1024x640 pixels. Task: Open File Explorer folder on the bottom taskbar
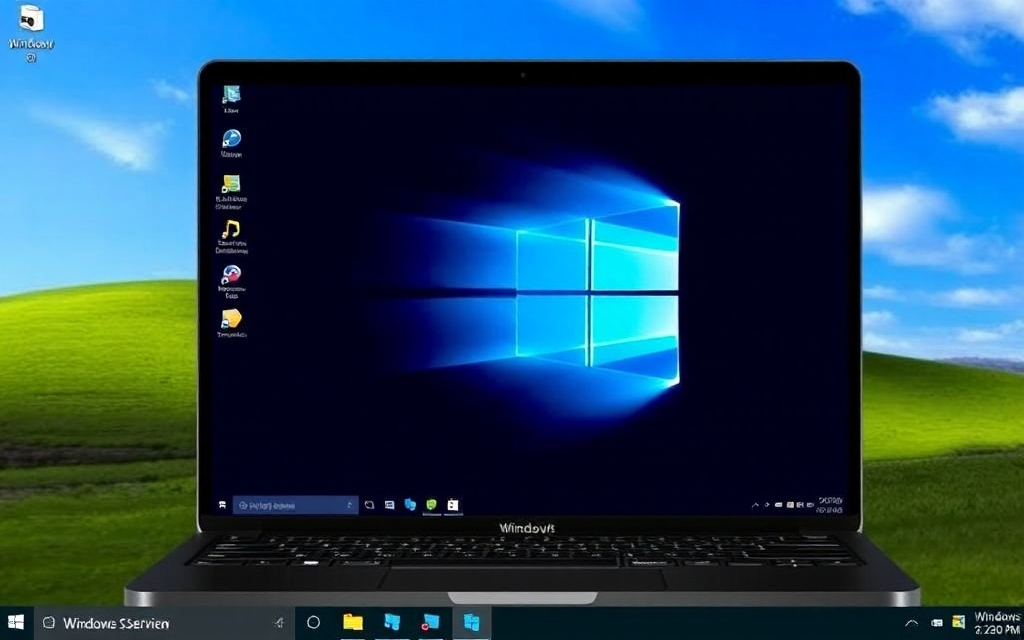click(353, 622)
